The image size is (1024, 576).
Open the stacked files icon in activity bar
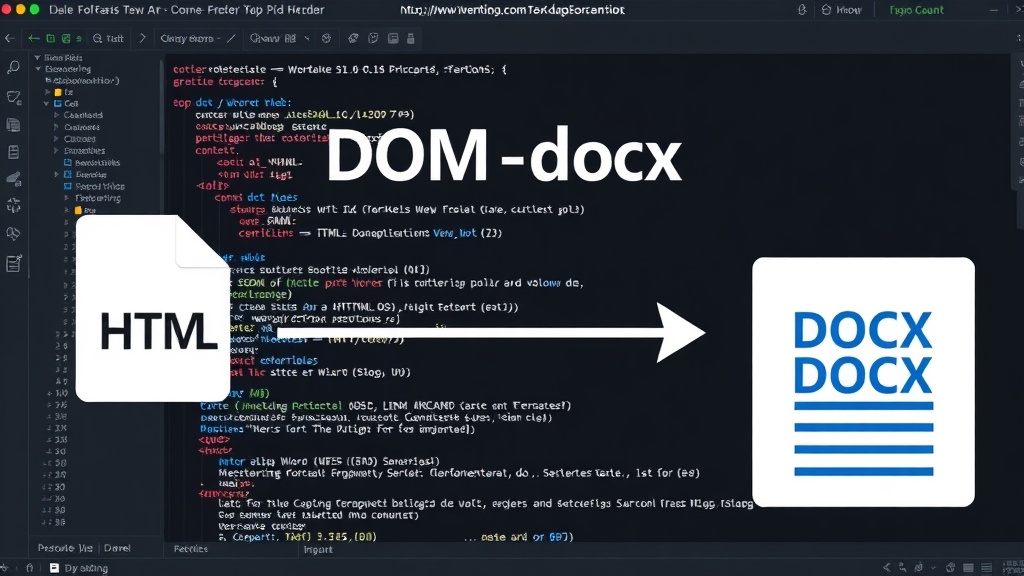pos(13,125)
